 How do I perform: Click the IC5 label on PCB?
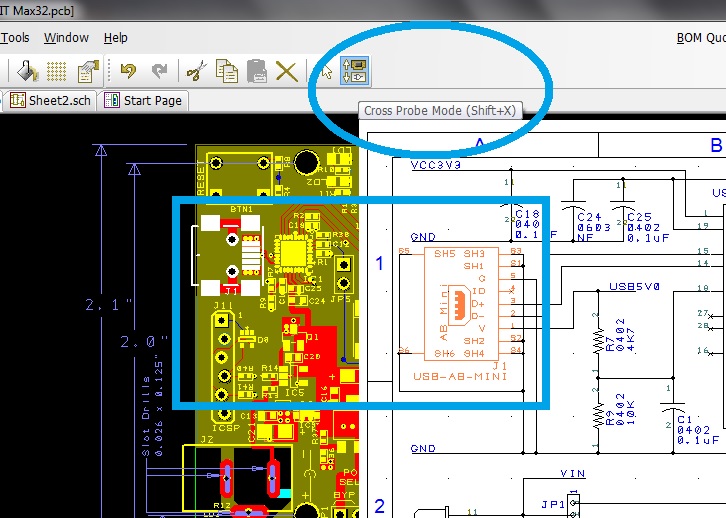pyautogui.click(x=294, y=393)
